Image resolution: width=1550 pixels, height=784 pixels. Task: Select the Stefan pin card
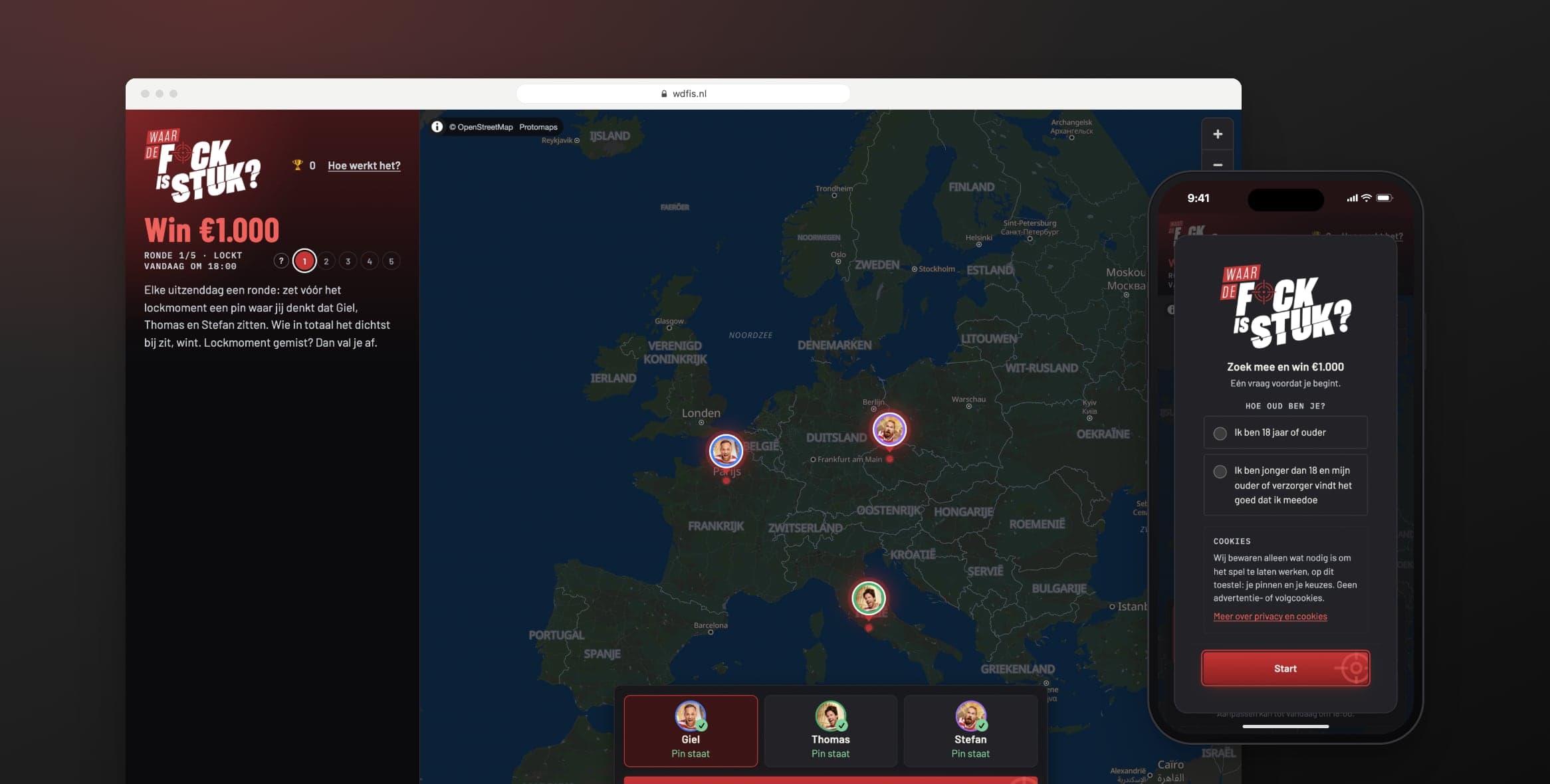[x=970, y=731]
